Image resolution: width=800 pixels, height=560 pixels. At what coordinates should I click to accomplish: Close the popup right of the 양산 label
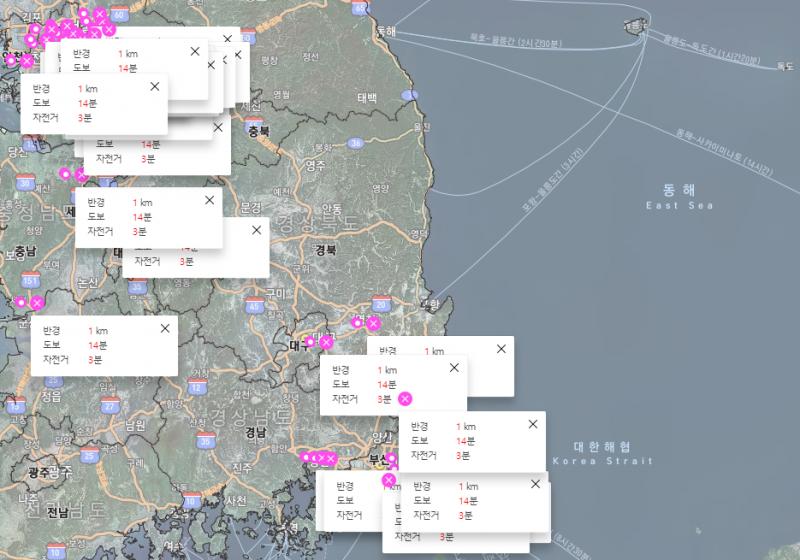click(533, 424)
